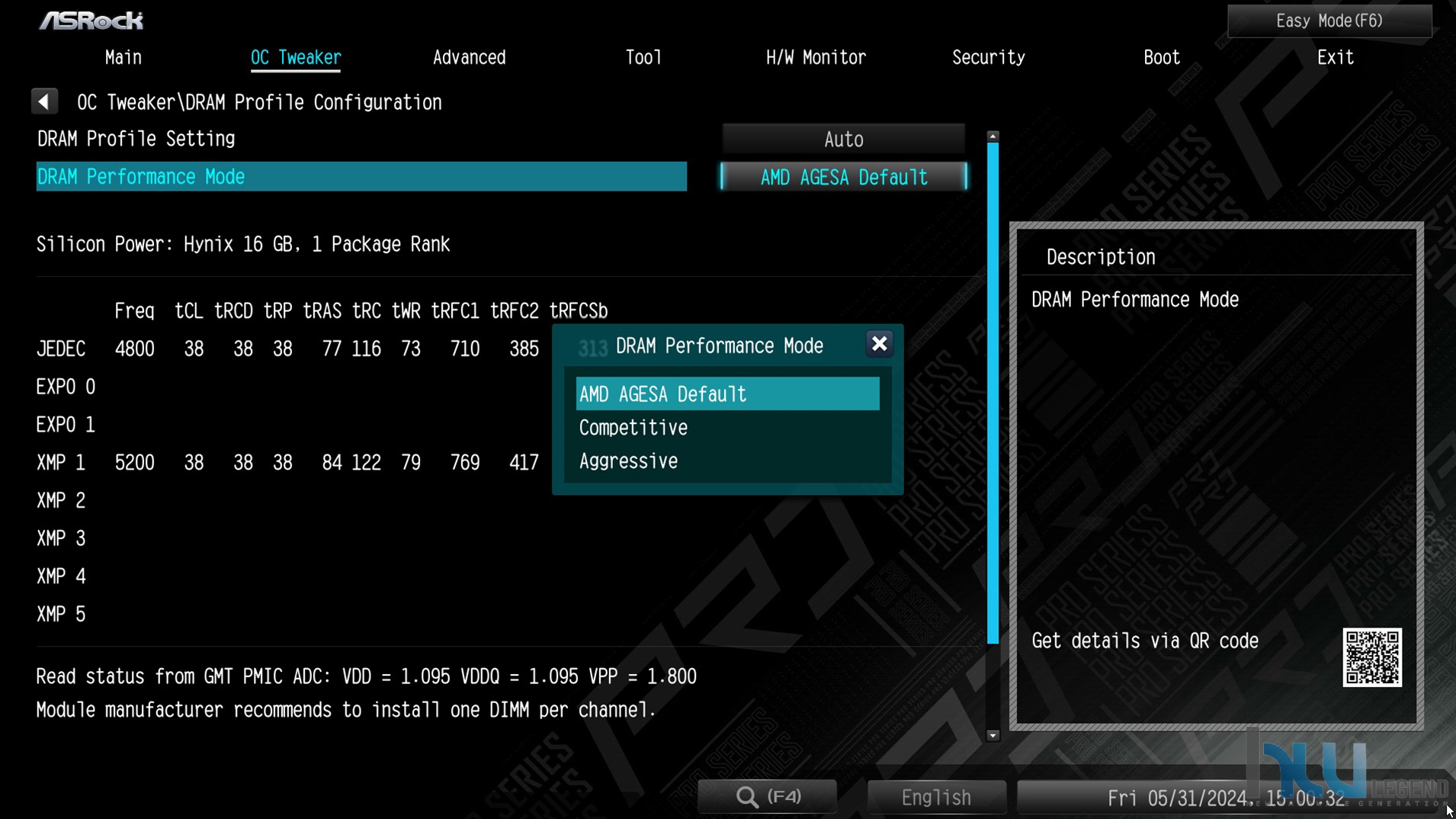Click the date and time display
Viewport: 1456px width, 819px height.
click(x=1226, y=798)
